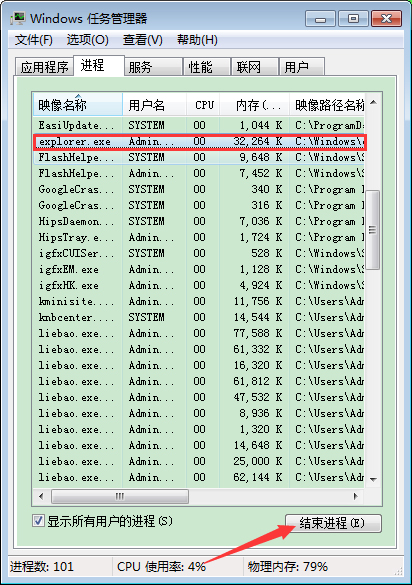Select liebao.exe using 61,812 K
412x585 pixels.
(x=199, y=381)
